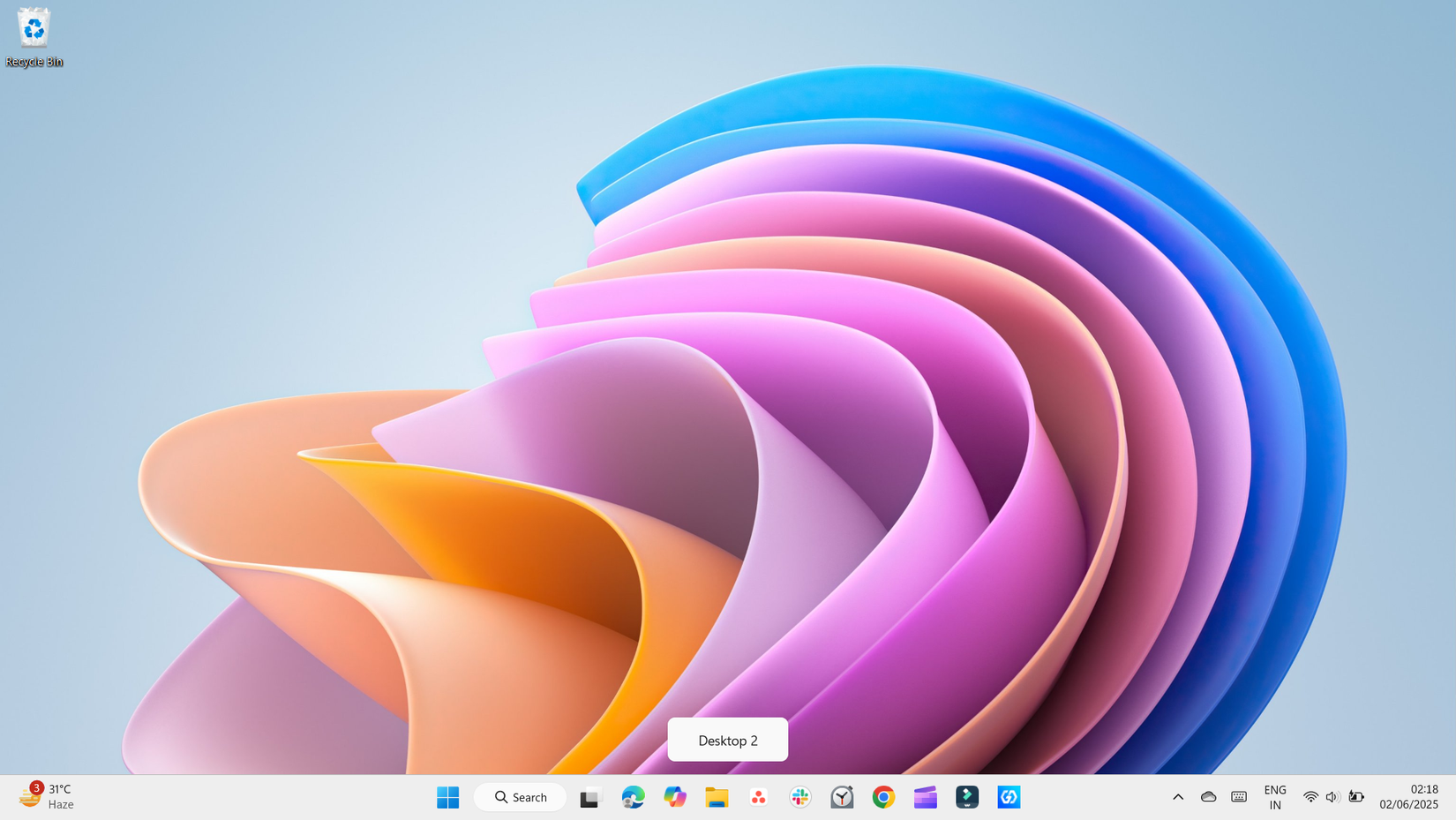Open the ENG IN language switcher
1456x820 pixels.
click(x=1275, y=797)
